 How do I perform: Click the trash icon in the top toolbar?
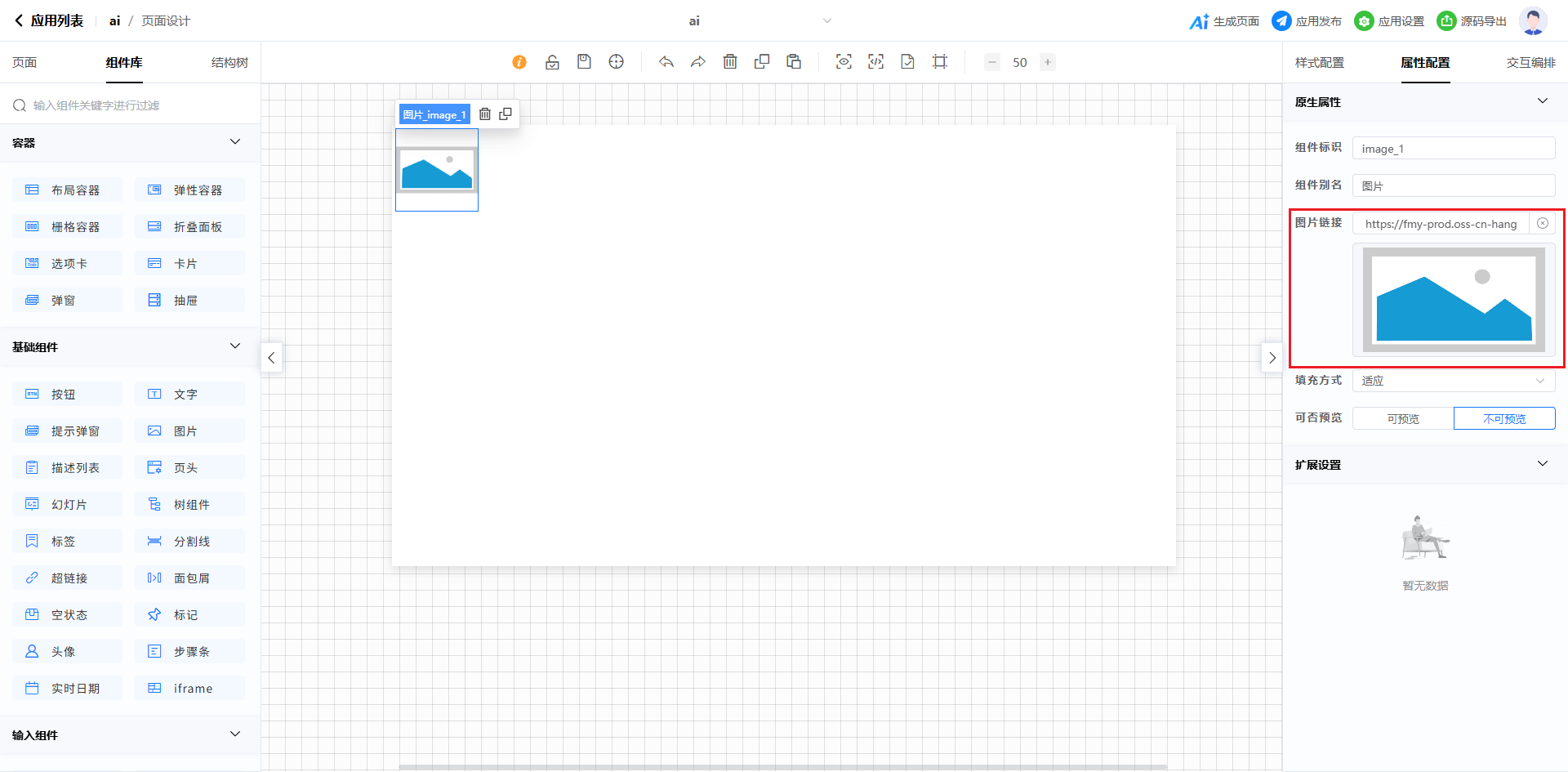coord(730,62)
